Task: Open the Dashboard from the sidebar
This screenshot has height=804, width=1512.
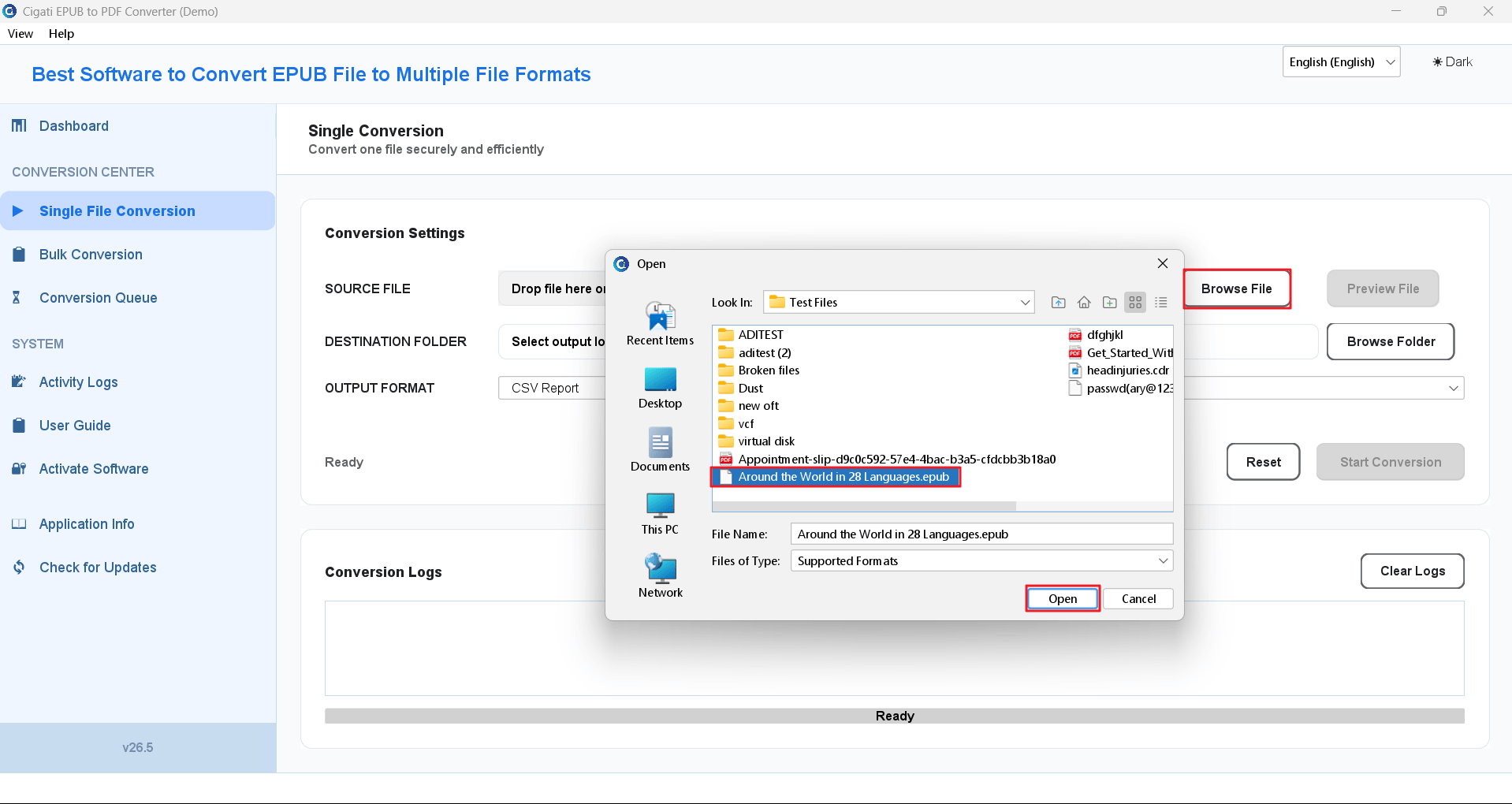Action: point(73,126)
